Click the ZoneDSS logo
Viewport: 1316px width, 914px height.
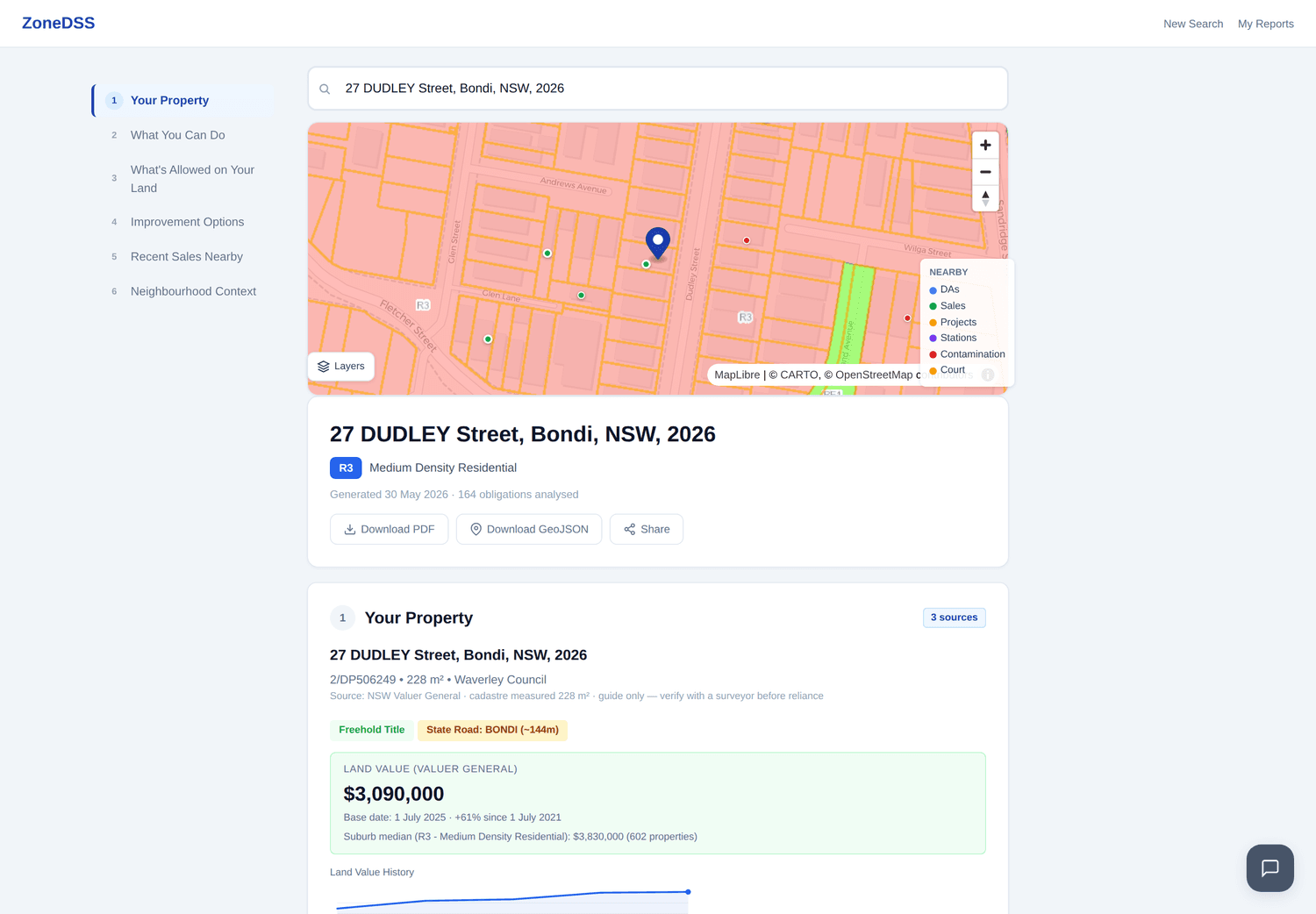[x=58, y=23]
